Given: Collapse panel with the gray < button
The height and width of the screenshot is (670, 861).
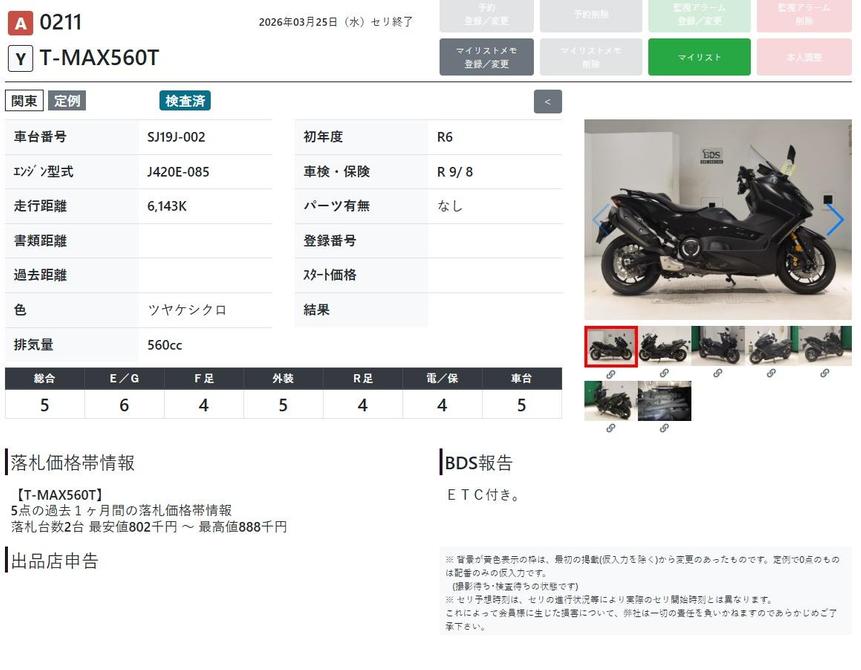Looking at the screenshot, I should 548,101.
